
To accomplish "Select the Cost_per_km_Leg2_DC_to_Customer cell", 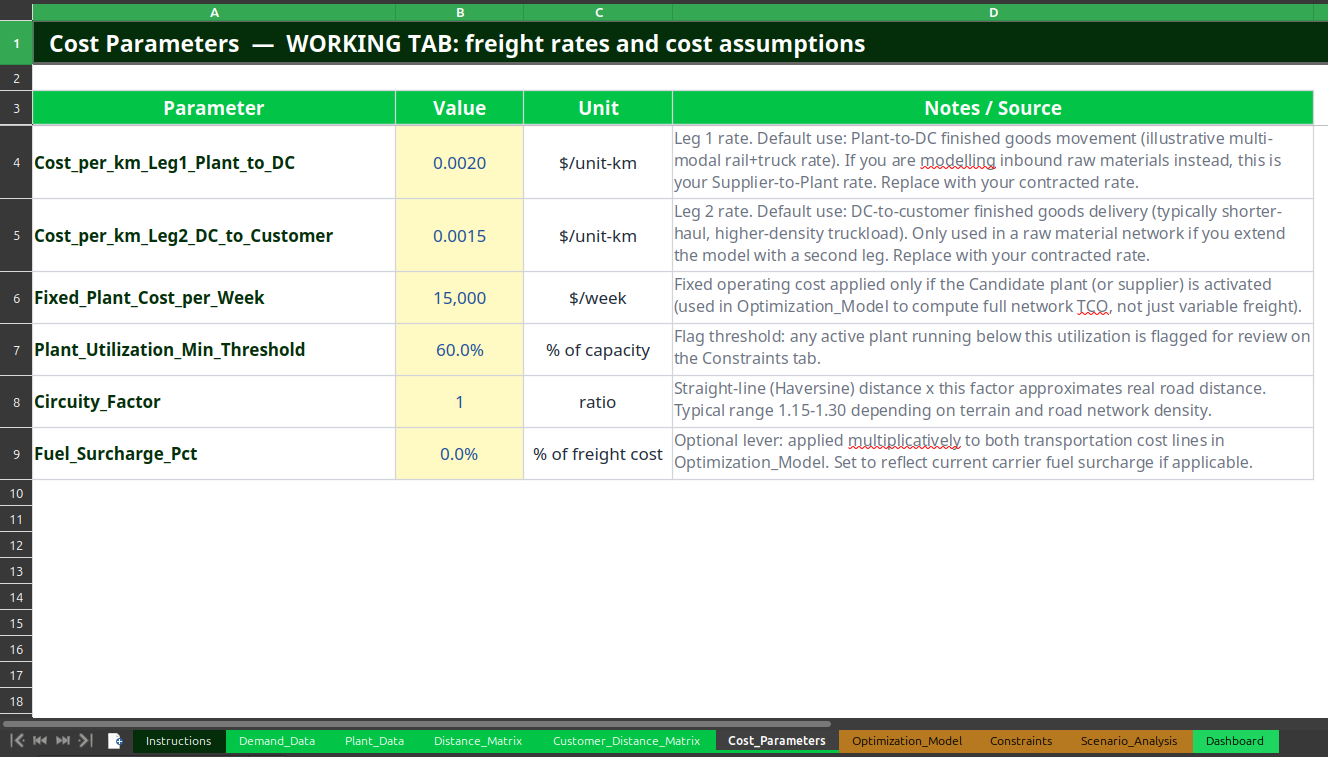I will [x=214, y=236].
